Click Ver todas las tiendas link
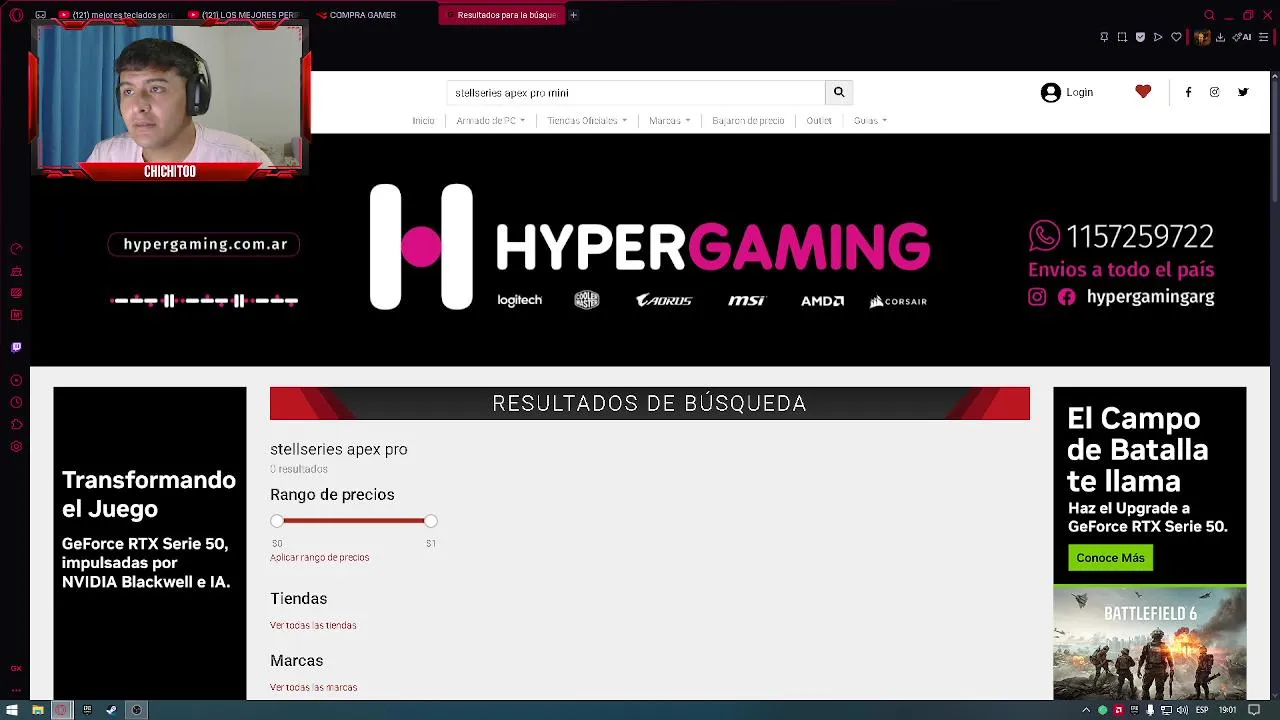The height and width of the screenshot is (720, 1280). [x=313, y=626]
